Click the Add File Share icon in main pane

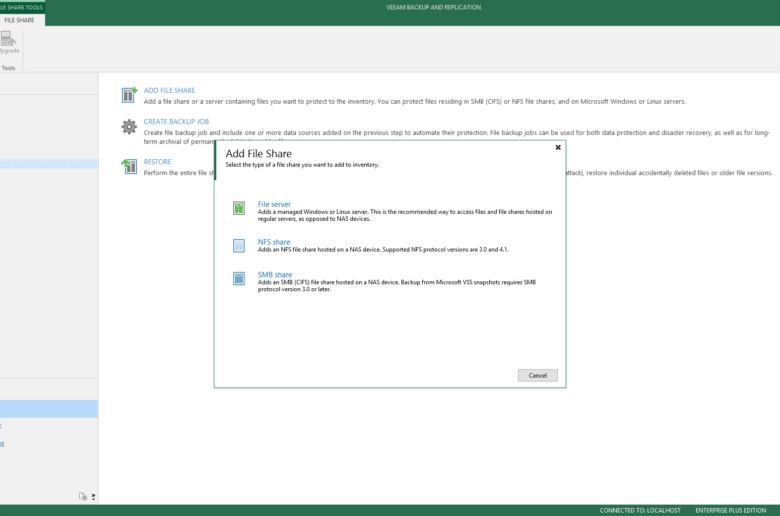click(129, 95)
